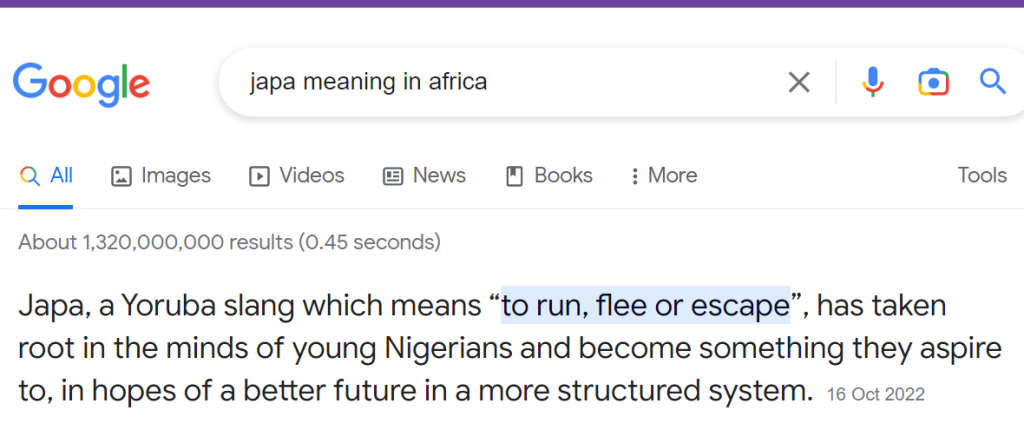Click the Videos tab play icon
The width and height of the screenshot is (1024, 430).
259,176
